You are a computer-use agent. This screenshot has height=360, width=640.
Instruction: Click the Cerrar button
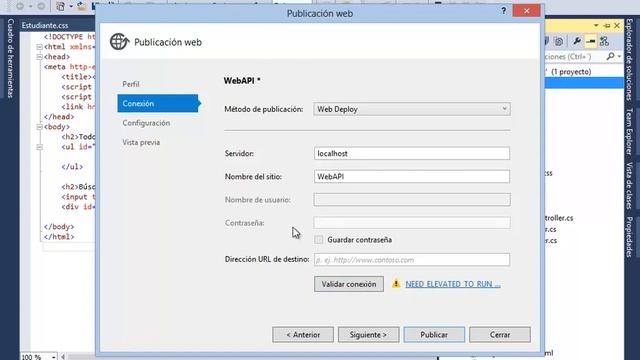point(500,335)
